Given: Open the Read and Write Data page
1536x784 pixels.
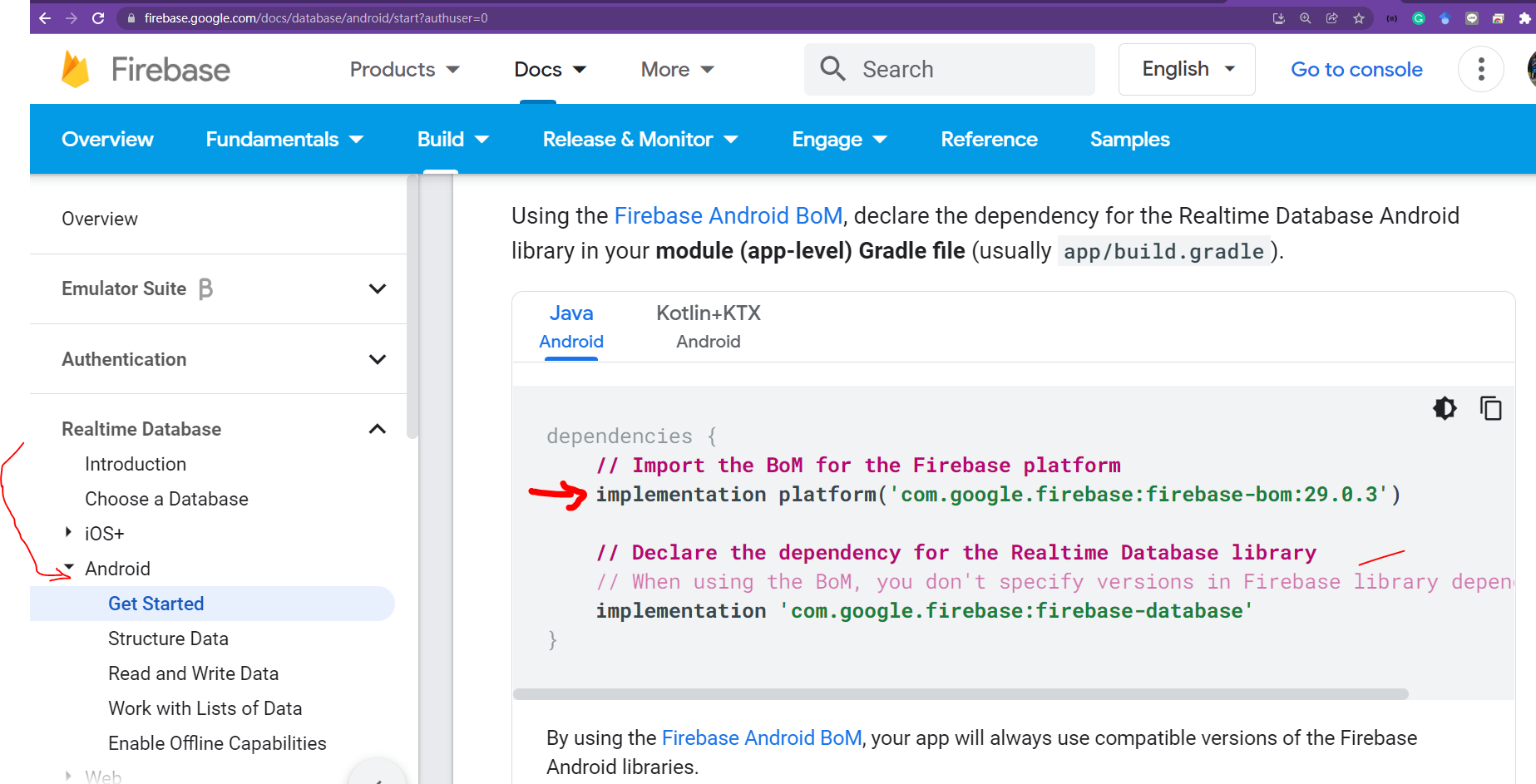Looking at the screenshot, I should 193,673.
